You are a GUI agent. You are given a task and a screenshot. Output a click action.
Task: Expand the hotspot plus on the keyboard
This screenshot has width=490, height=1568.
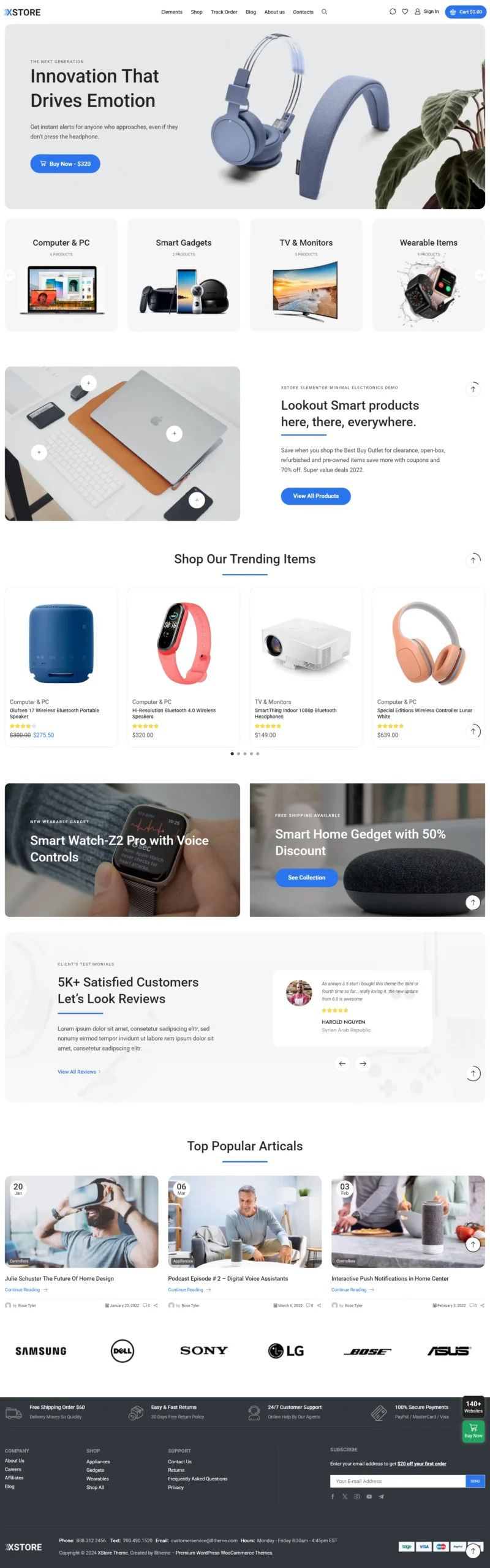[x=39, y=452]
